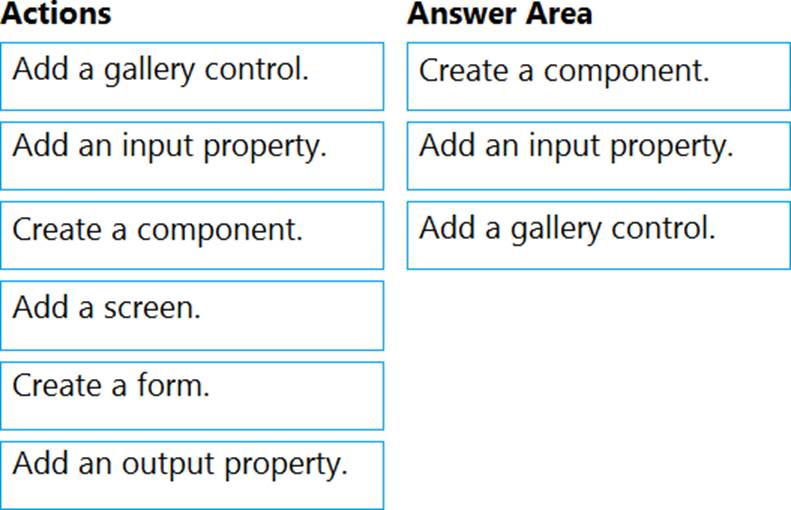Select the 'Add a screen.' action box
The width and height of the screenshot is (791, 510).
(x=192, y=316)
